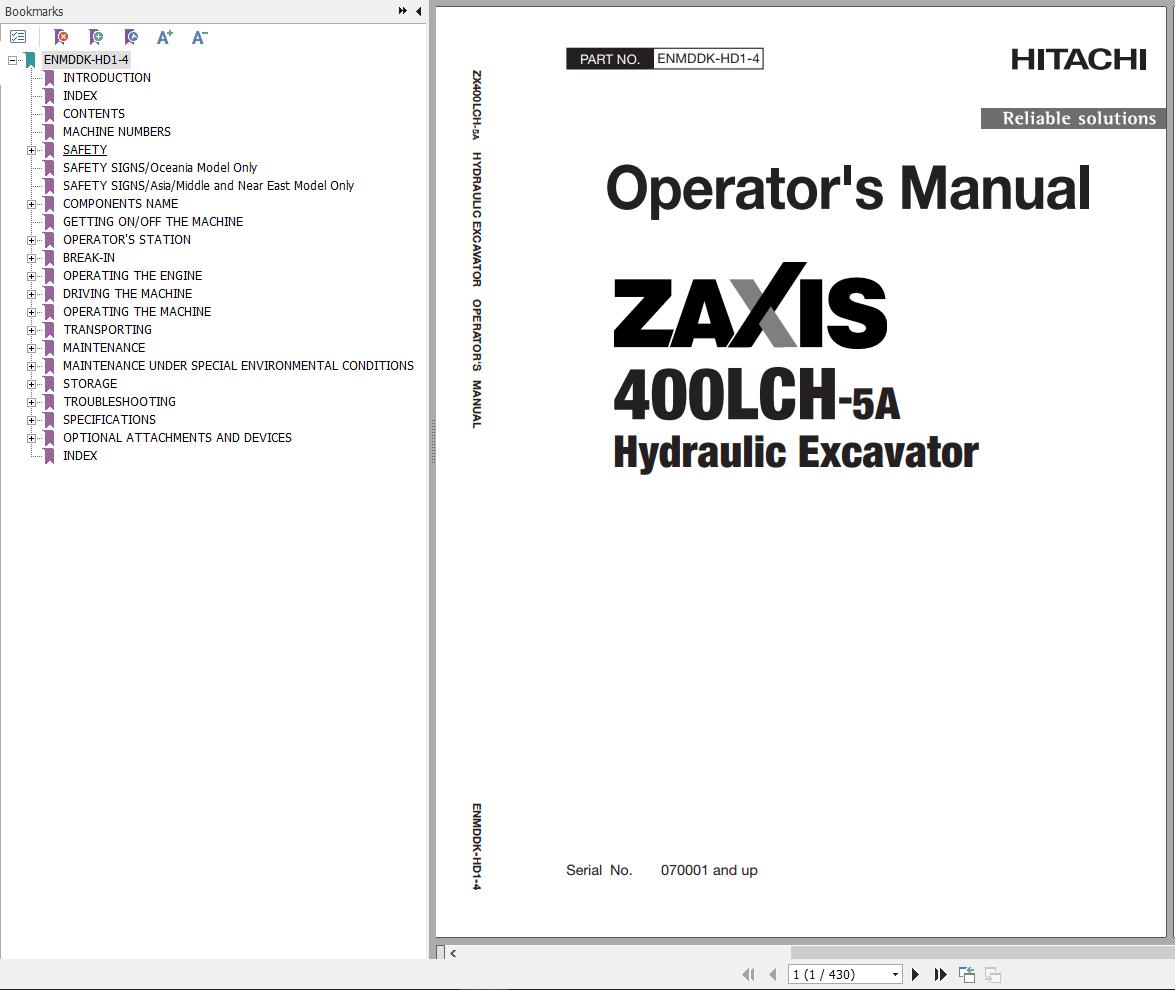Open the MAINTENANCE bookmark

pos(104,347)
